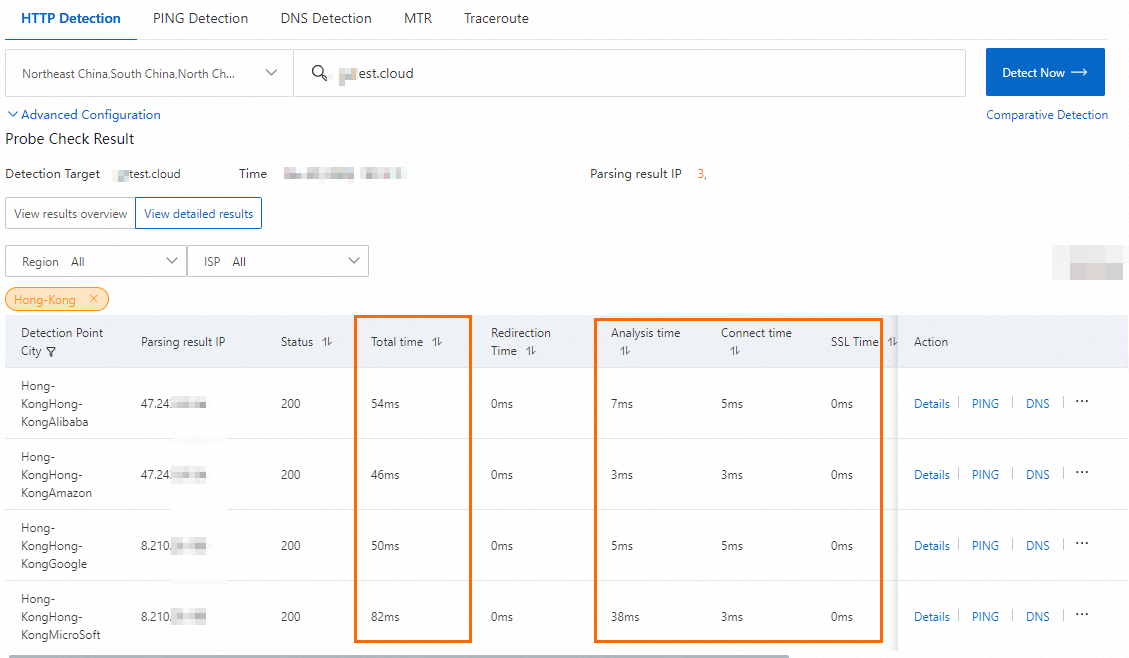This screenshot has height=658, width=1129.
Task: Expand Advanced Configuration
Action: point(84,114)
